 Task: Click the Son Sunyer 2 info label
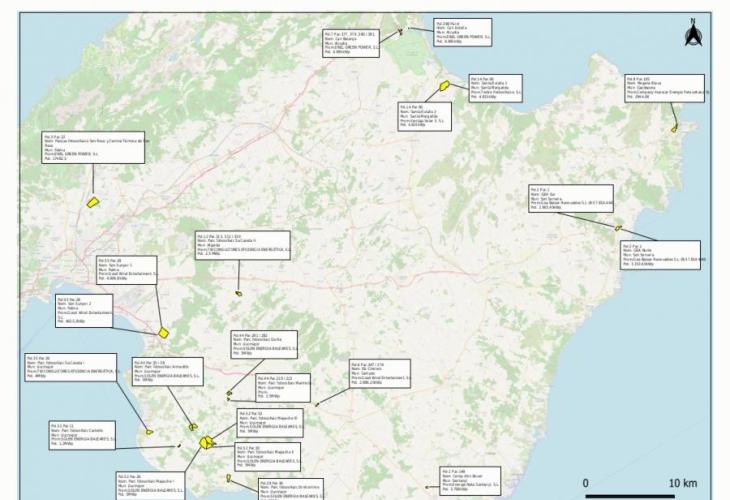click(87, 311)
